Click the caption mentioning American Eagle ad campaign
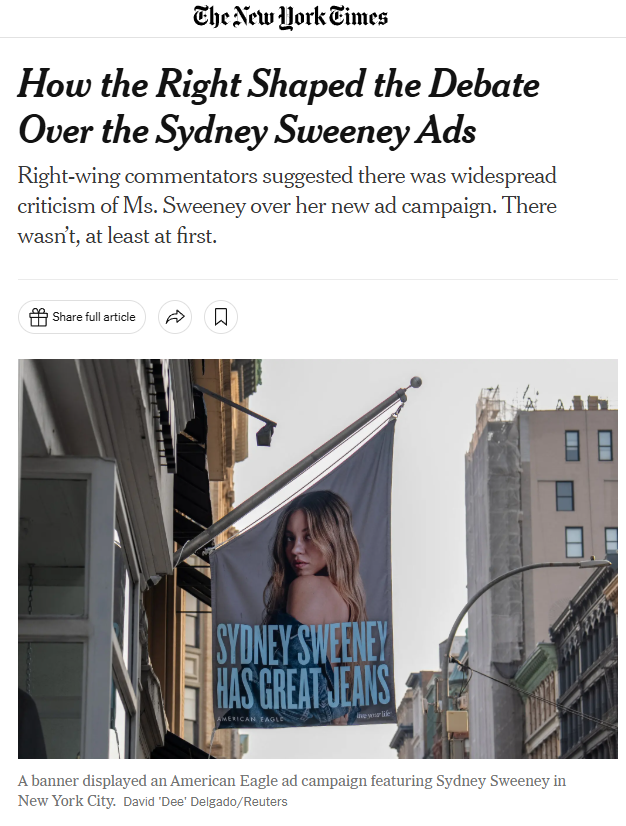 pos(291,790)
